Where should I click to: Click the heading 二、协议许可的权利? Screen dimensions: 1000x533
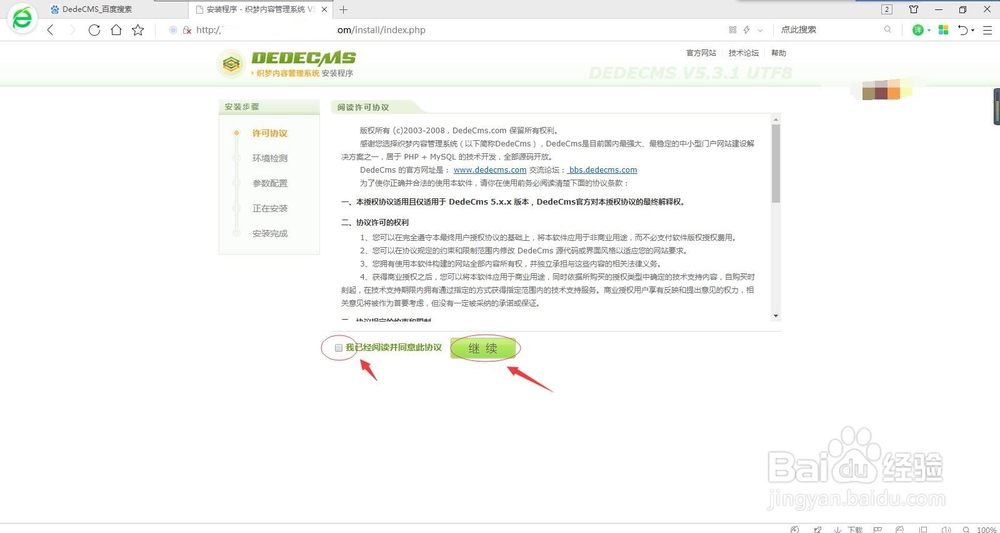point(375,223)
